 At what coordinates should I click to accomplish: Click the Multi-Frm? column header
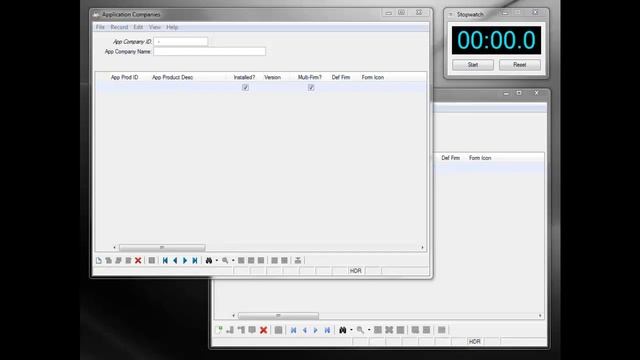[x=310, y=77]
